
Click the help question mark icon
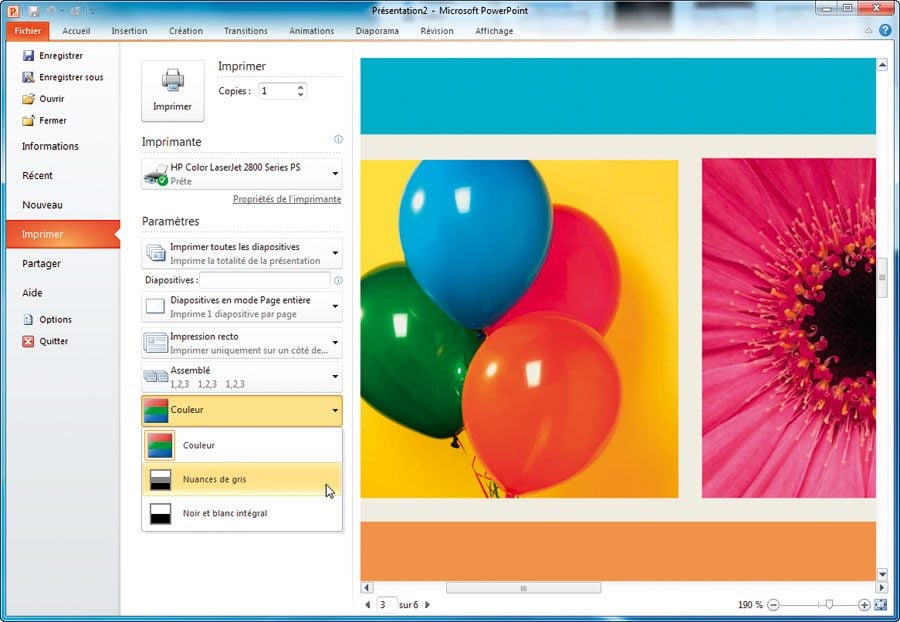pos(885,31)
